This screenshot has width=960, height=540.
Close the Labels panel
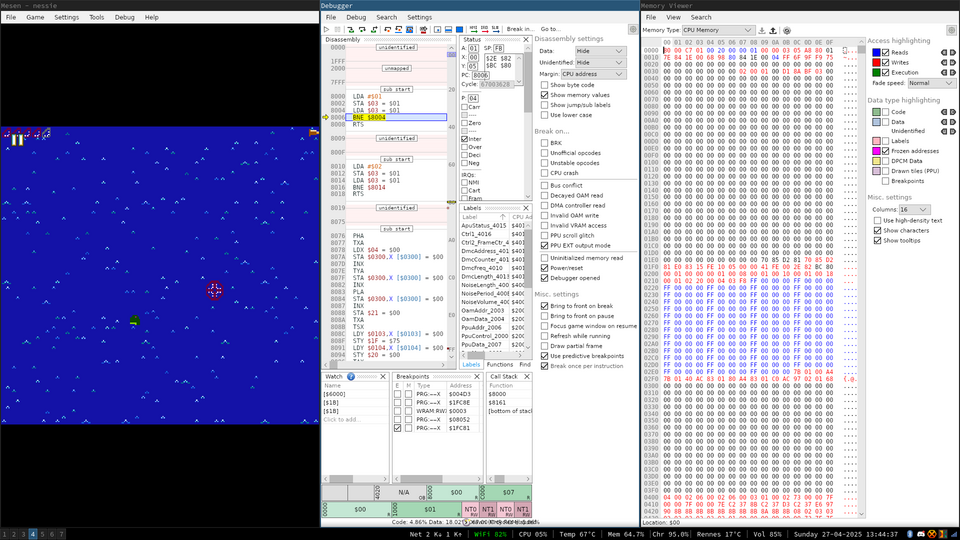(526, 208)
